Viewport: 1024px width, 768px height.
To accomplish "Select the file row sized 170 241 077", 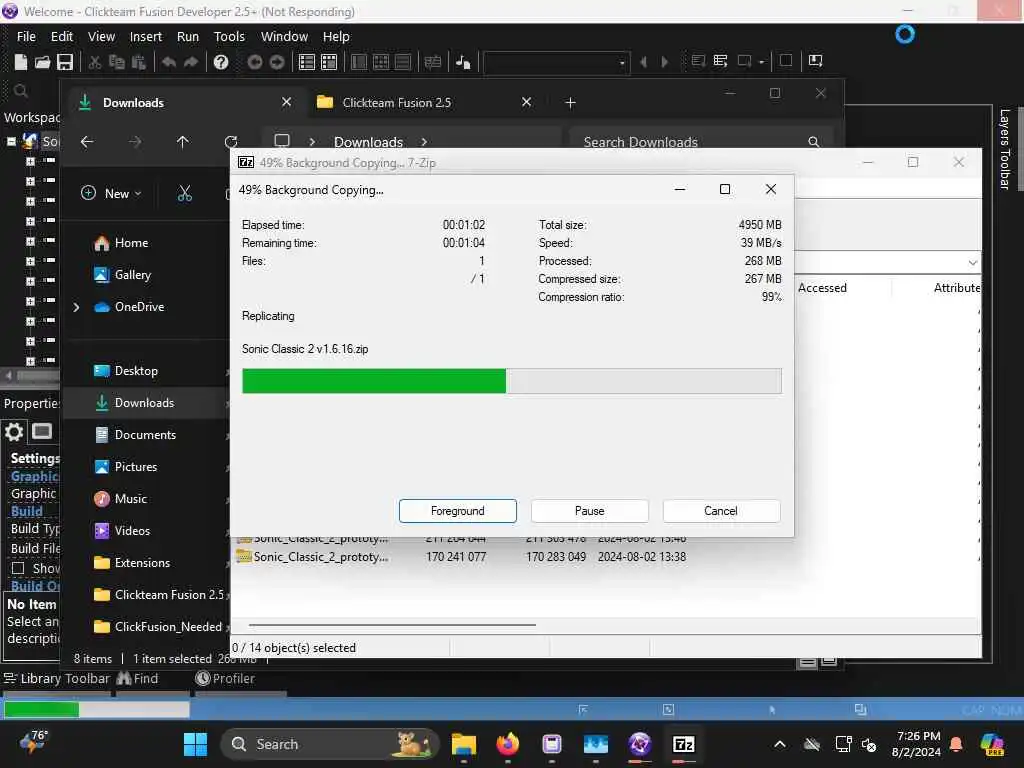I will pyautogui.click(x=461, y=557).
